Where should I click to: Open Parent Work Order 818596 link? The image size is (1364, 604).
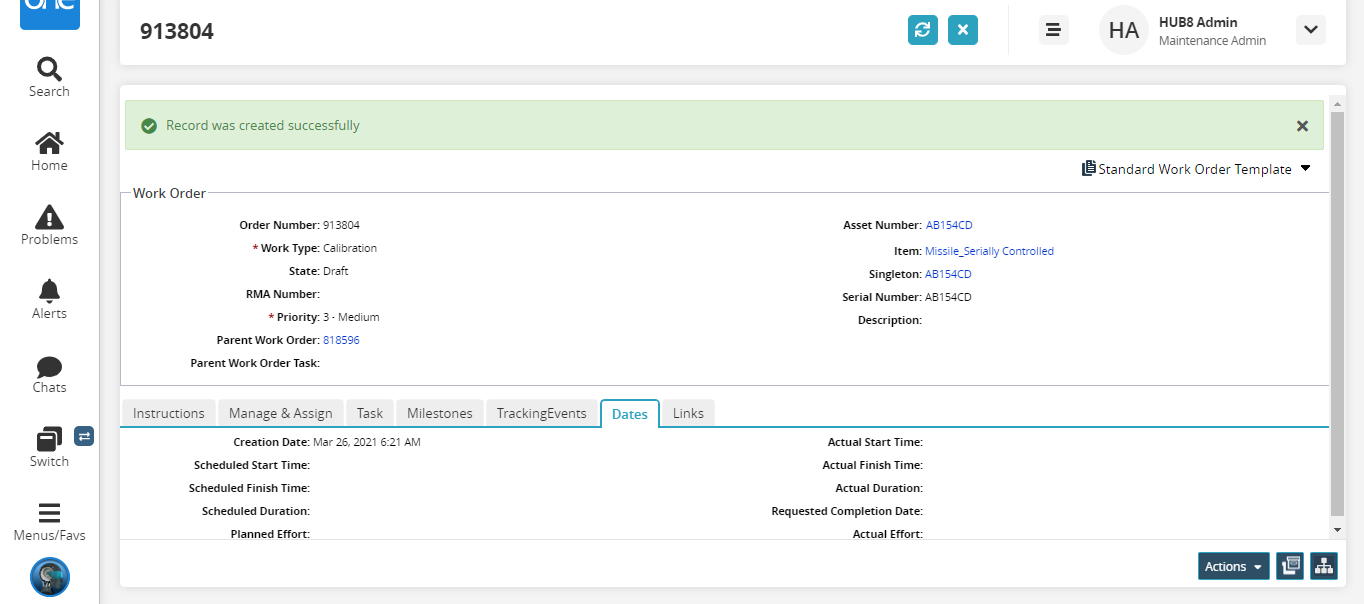pyautogui.click(x=341, y=340)
